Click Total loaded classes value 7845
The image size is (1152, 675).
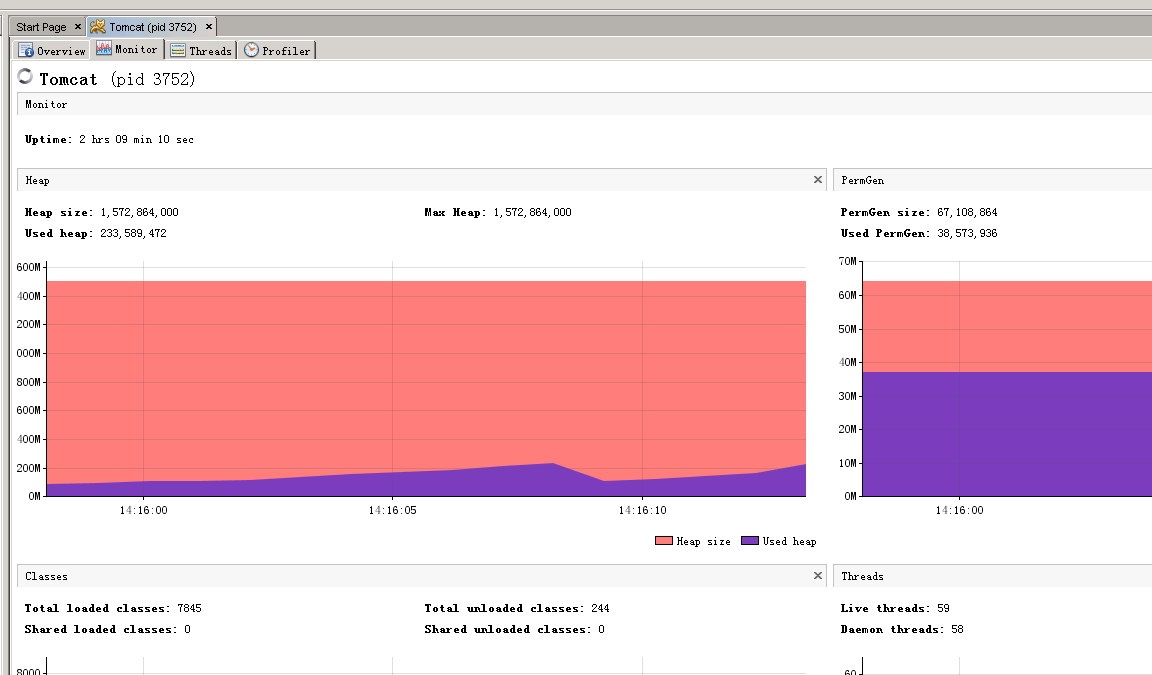click(x=189, y=608)
